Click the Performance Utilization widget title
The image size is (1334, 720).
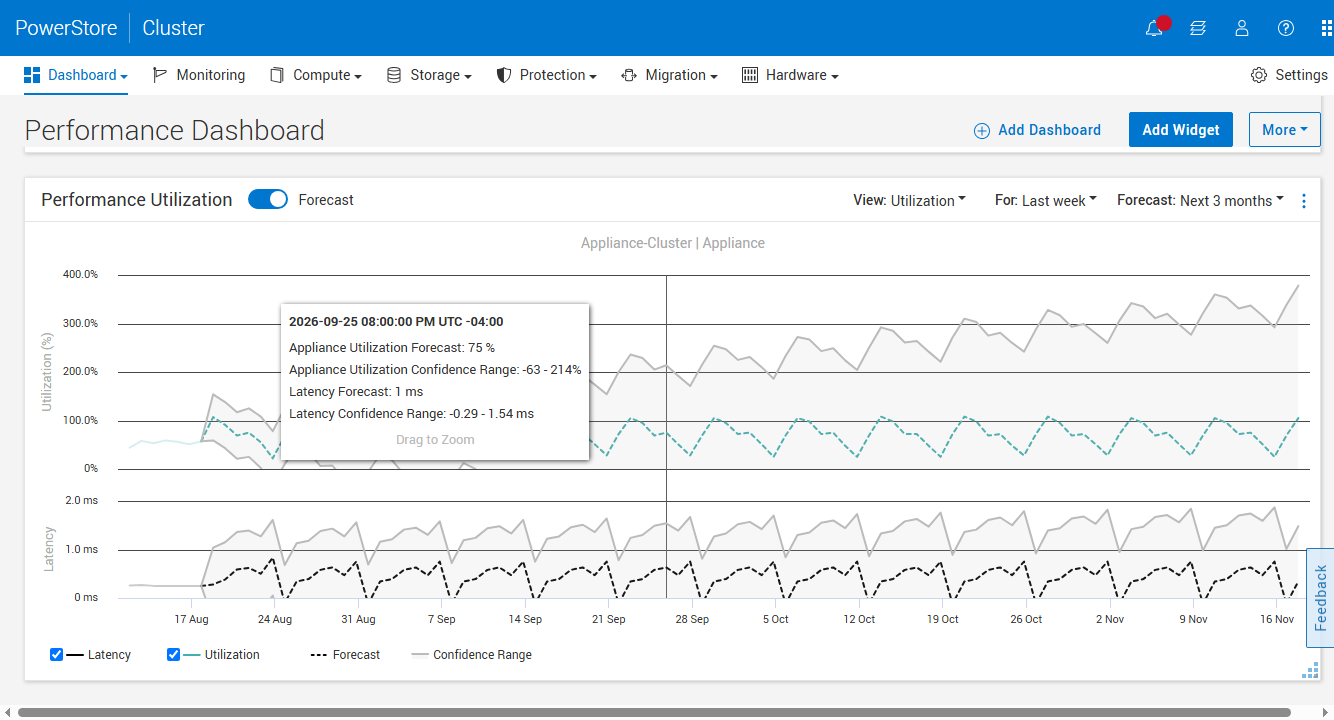click(137, 200)
